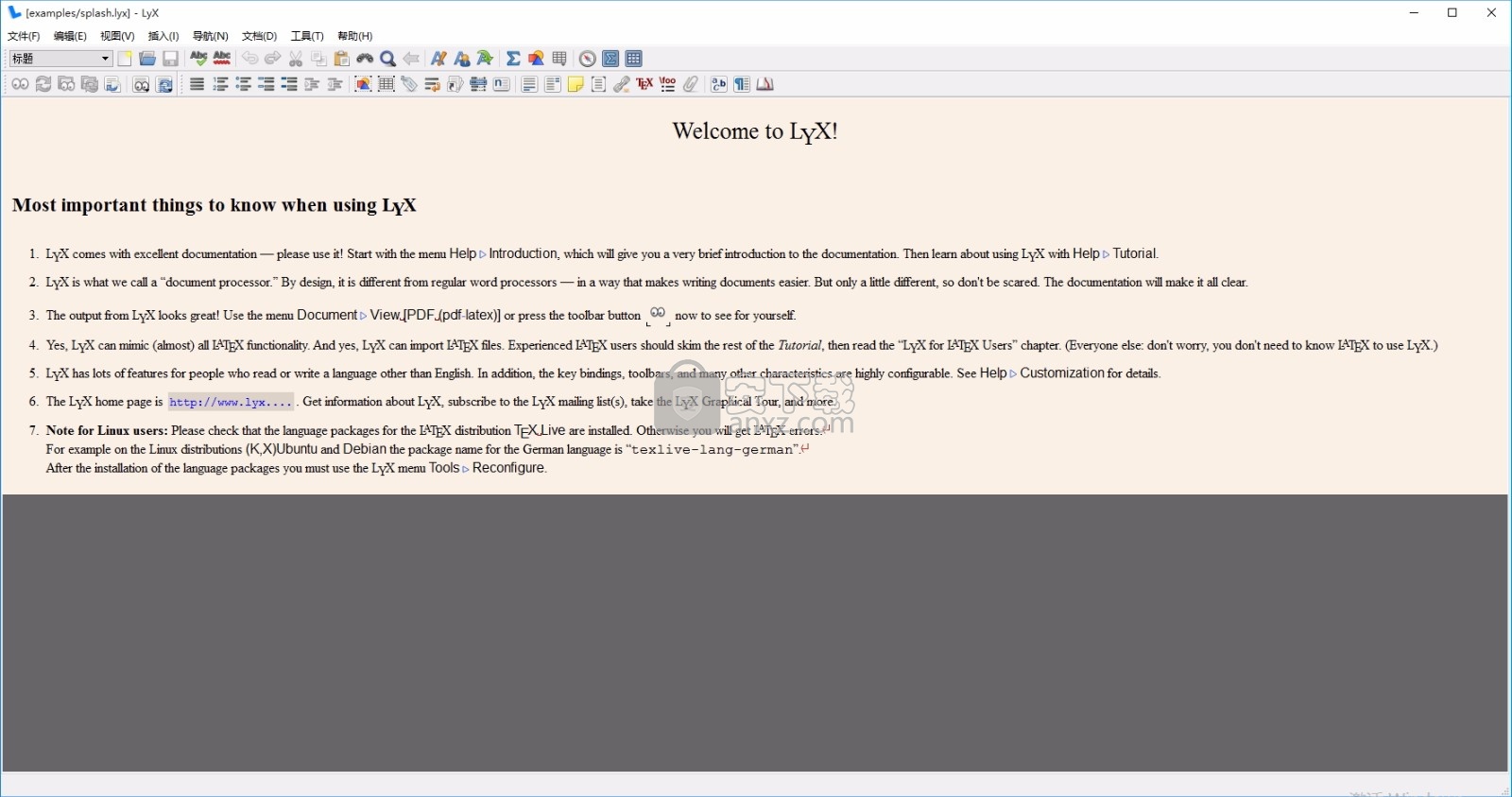Insert a table float from the toolbar

(x=387, y=84)
